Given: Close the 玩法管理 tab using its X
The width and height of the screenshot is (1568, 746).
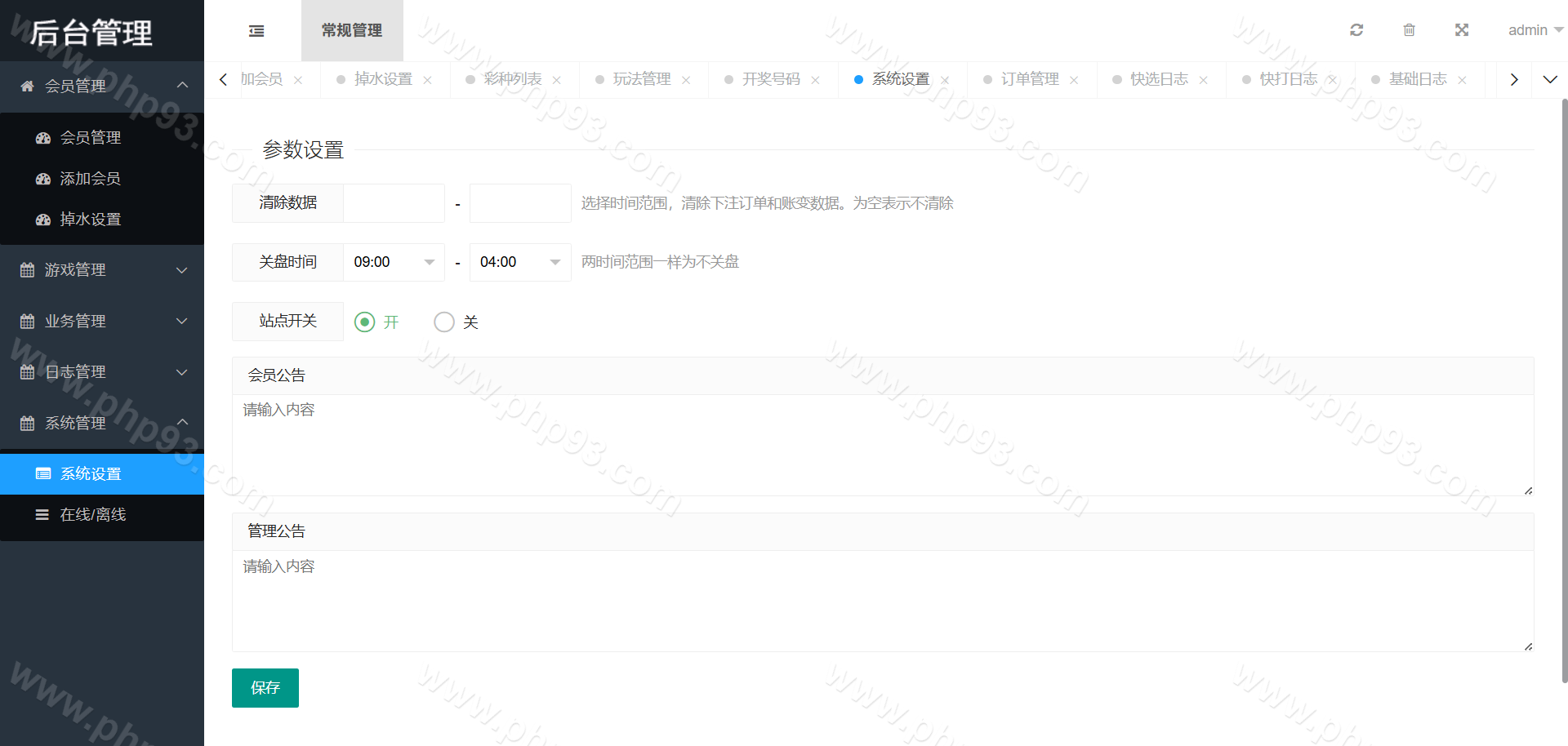Looking at the screenshot, I should 686,80.
